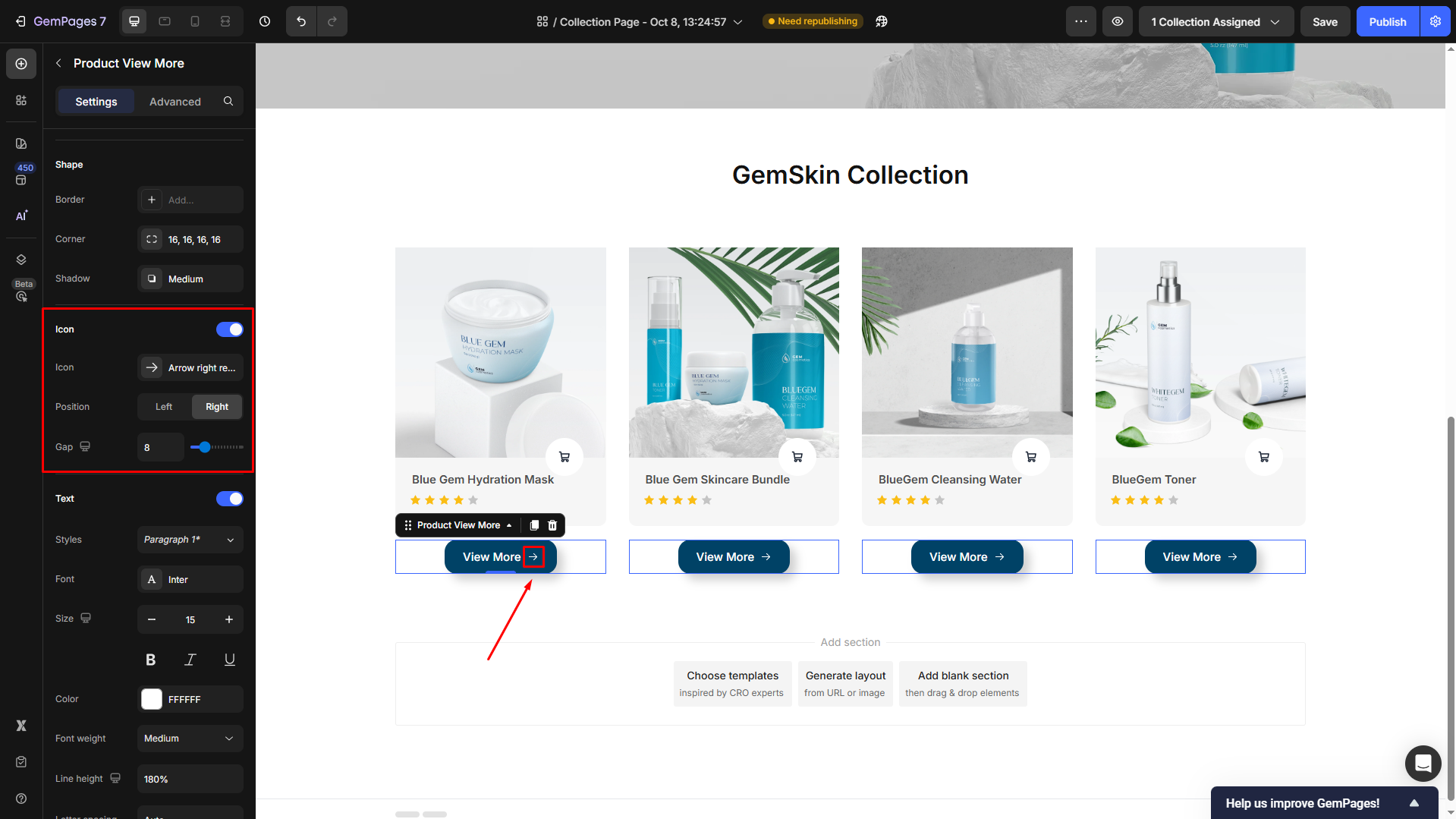Image resolution: width=1456 pixels, height=819 pixels.
Task: Switch to mobile device view
Action: (195, 21)
